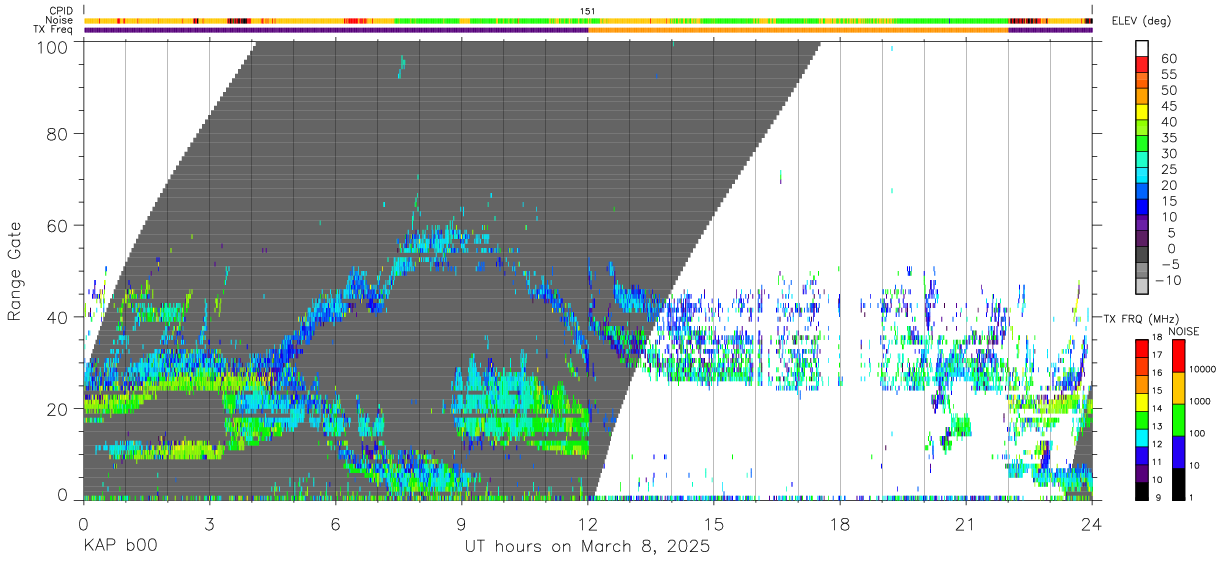Click elevation legend value 50
This screenshot has width=1228, height=567.
pyautogui.click(x=1169, y=90)
